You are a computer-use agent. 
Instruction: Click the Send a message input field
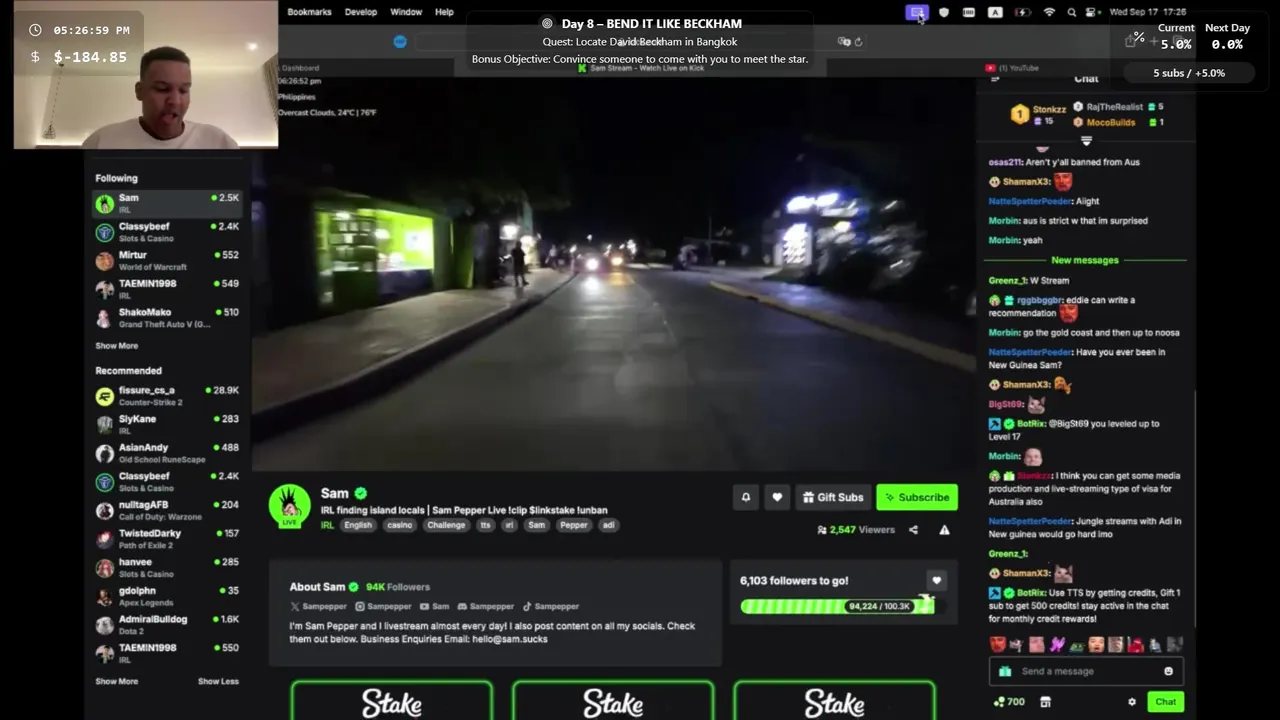click(x=1087, y=671)
